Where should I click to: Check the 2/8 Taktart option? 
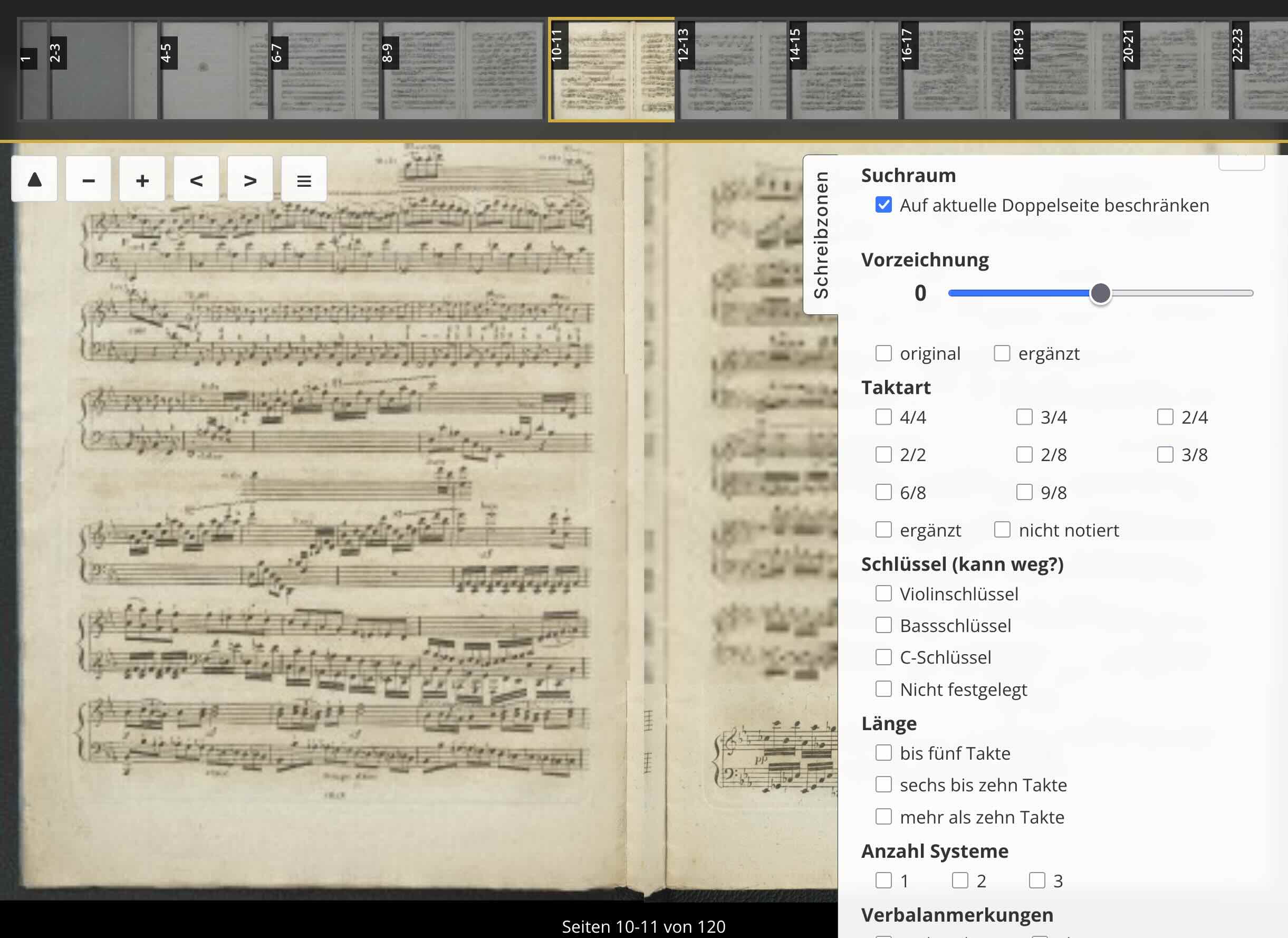tap(1024, 454)
